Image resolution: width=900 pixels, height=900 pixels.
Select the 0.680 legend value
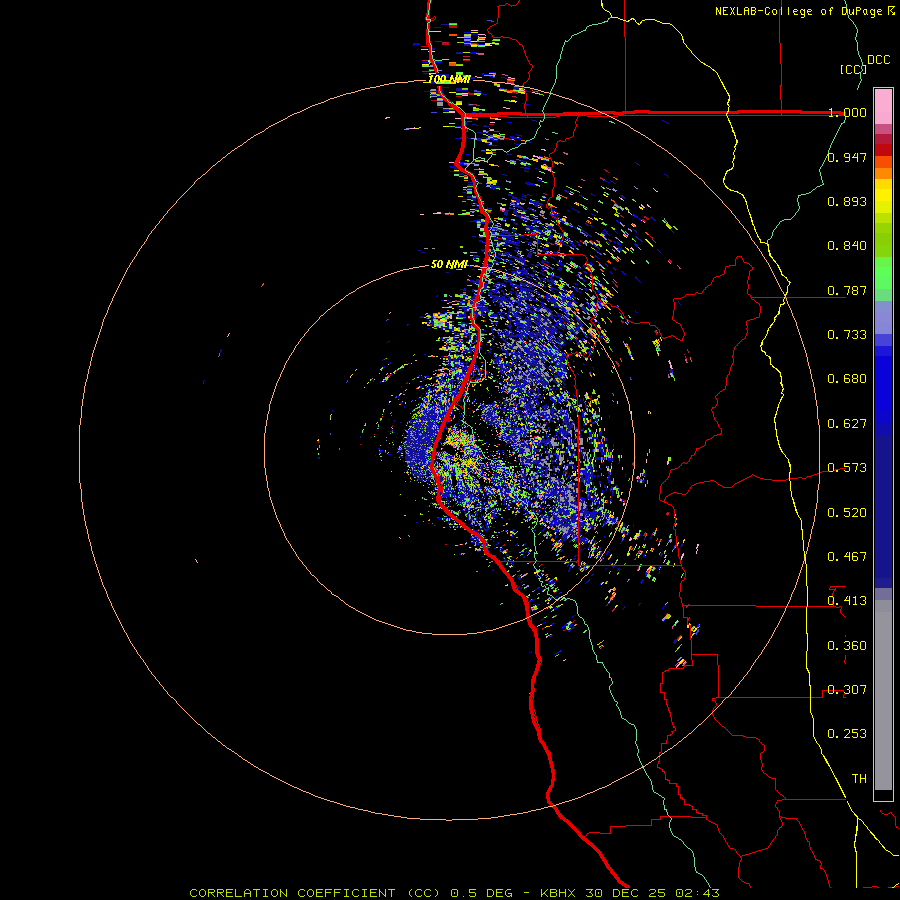(x=847, y=379)
